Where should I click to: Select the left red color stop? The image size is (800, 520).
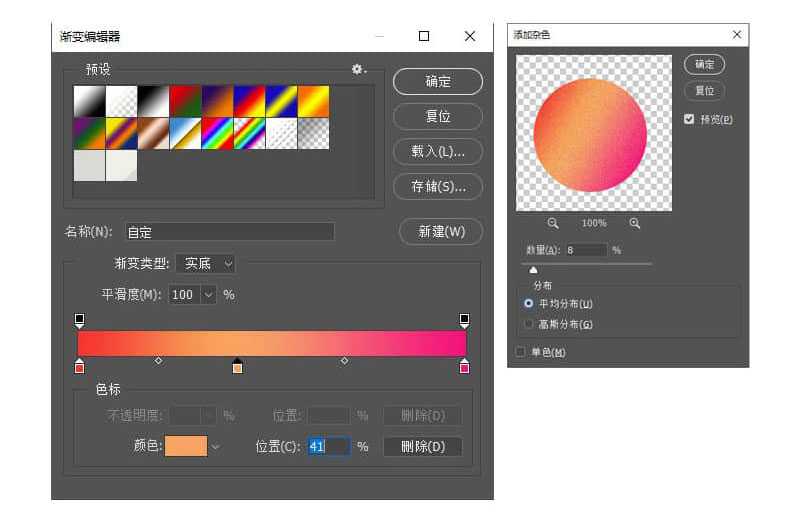pyautogui.click(x=79, y=367)
